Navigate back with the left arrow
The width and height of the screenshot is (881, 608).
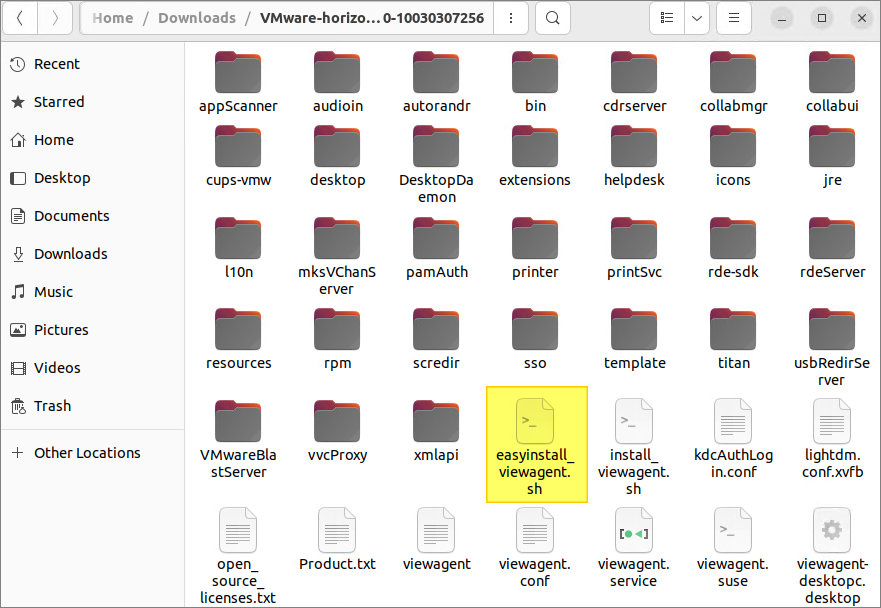click(x=22, y=18)
